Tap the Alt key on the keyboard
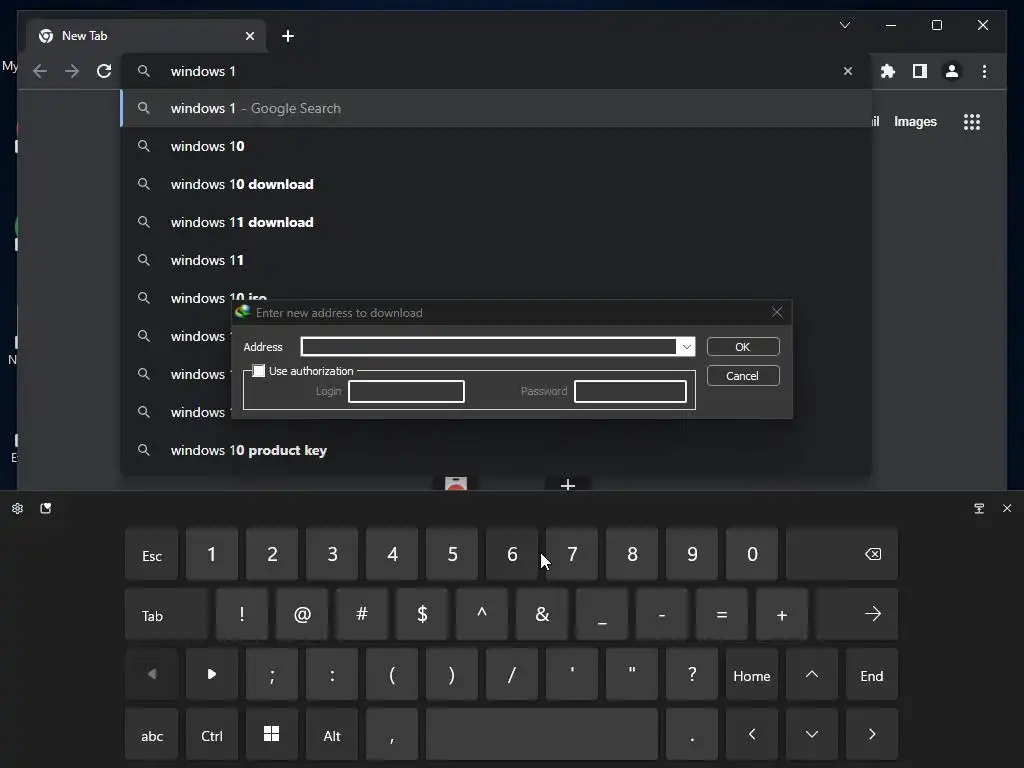 coord(332,735)
